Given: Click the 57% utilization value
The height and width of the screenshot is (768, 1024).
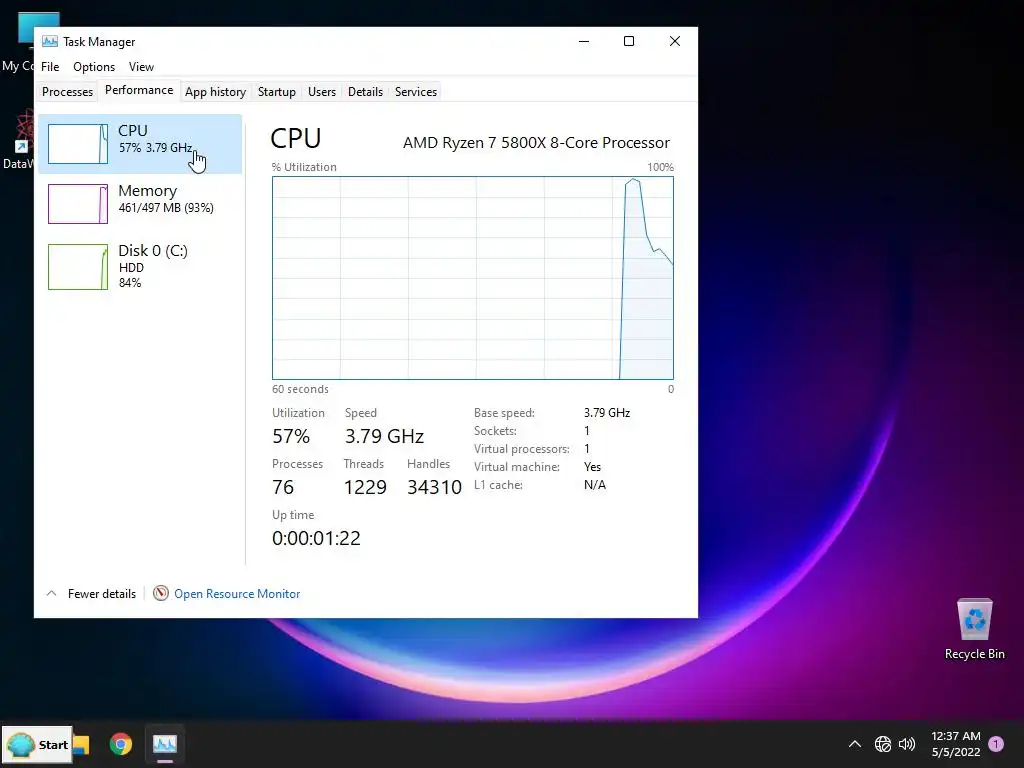Looking at the screenshot, I should 291,436.
